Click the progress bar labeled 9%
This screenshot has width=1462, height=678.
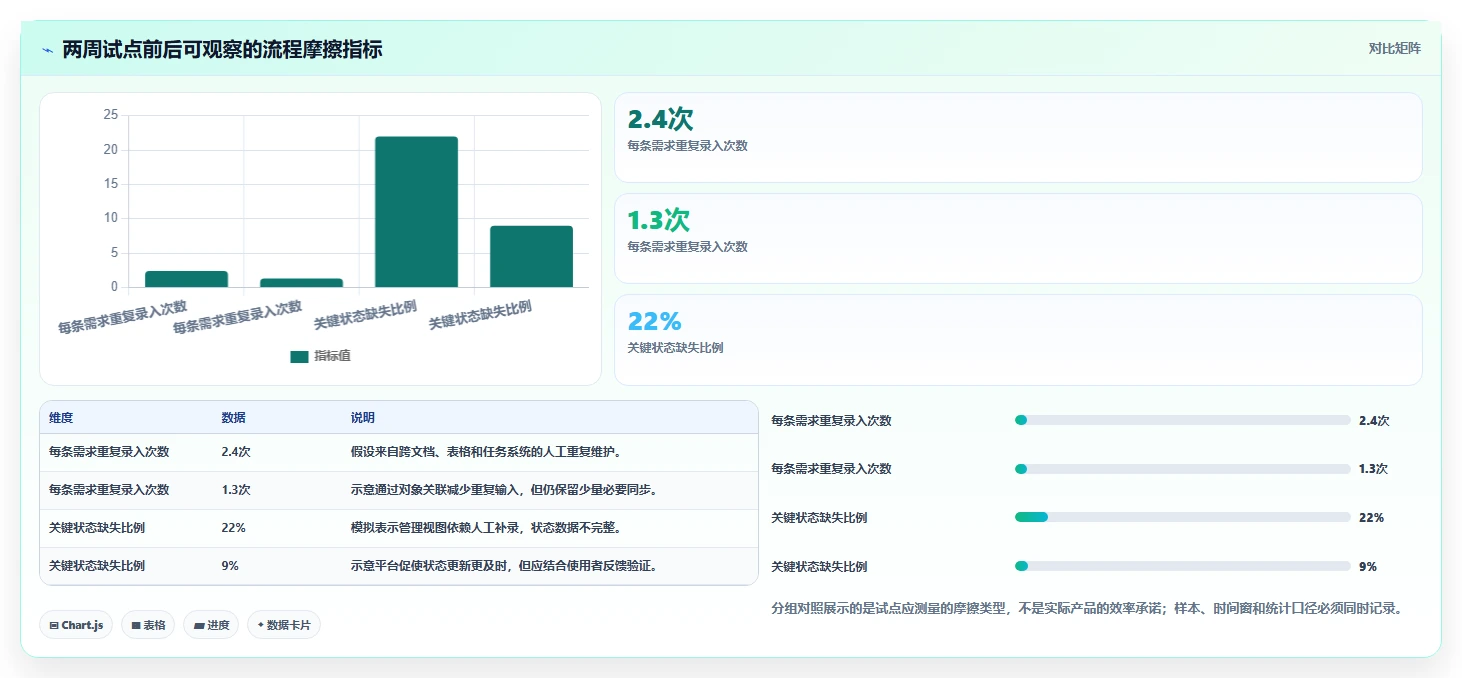click(x=1183, y=566)
